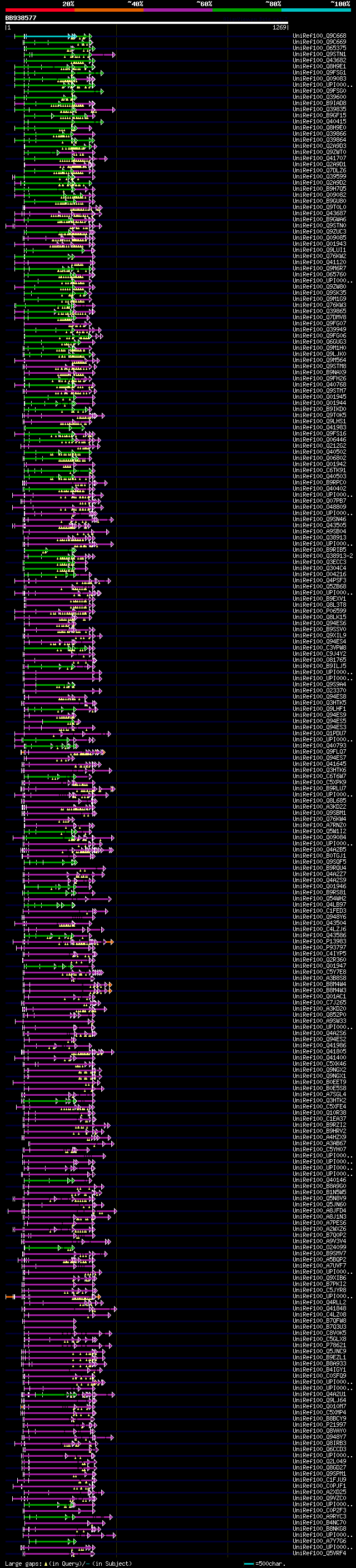Viewport: 356px width, 1568px height.
Task: Select the hit UniRef100_Q8H9E1
Action: click(319, 66)
